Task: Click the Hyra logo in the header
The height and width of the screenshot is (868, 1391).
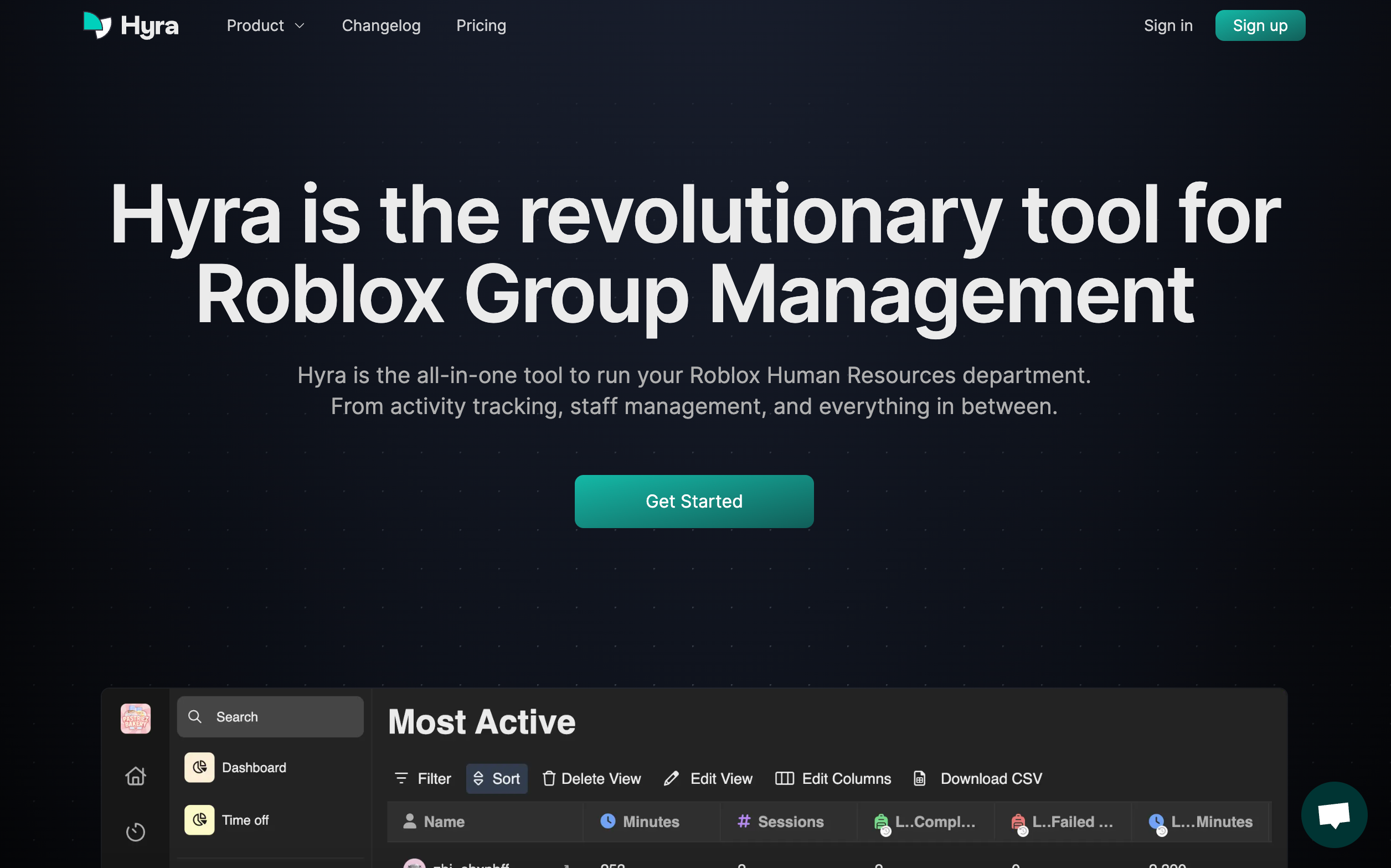Action: tap(131, 25)
